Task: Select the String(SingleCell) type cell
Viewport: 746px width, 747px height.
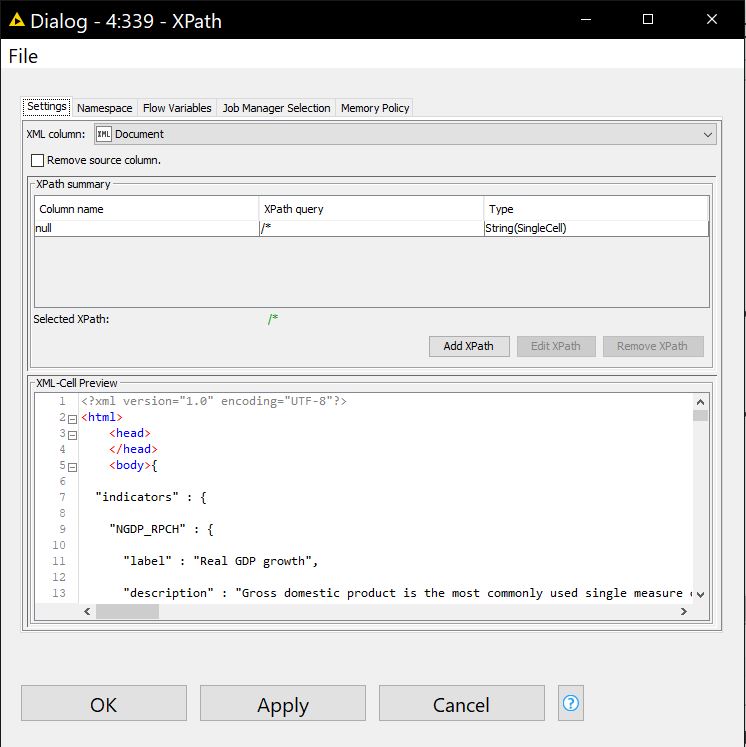Action: click(x=596, y=228)
